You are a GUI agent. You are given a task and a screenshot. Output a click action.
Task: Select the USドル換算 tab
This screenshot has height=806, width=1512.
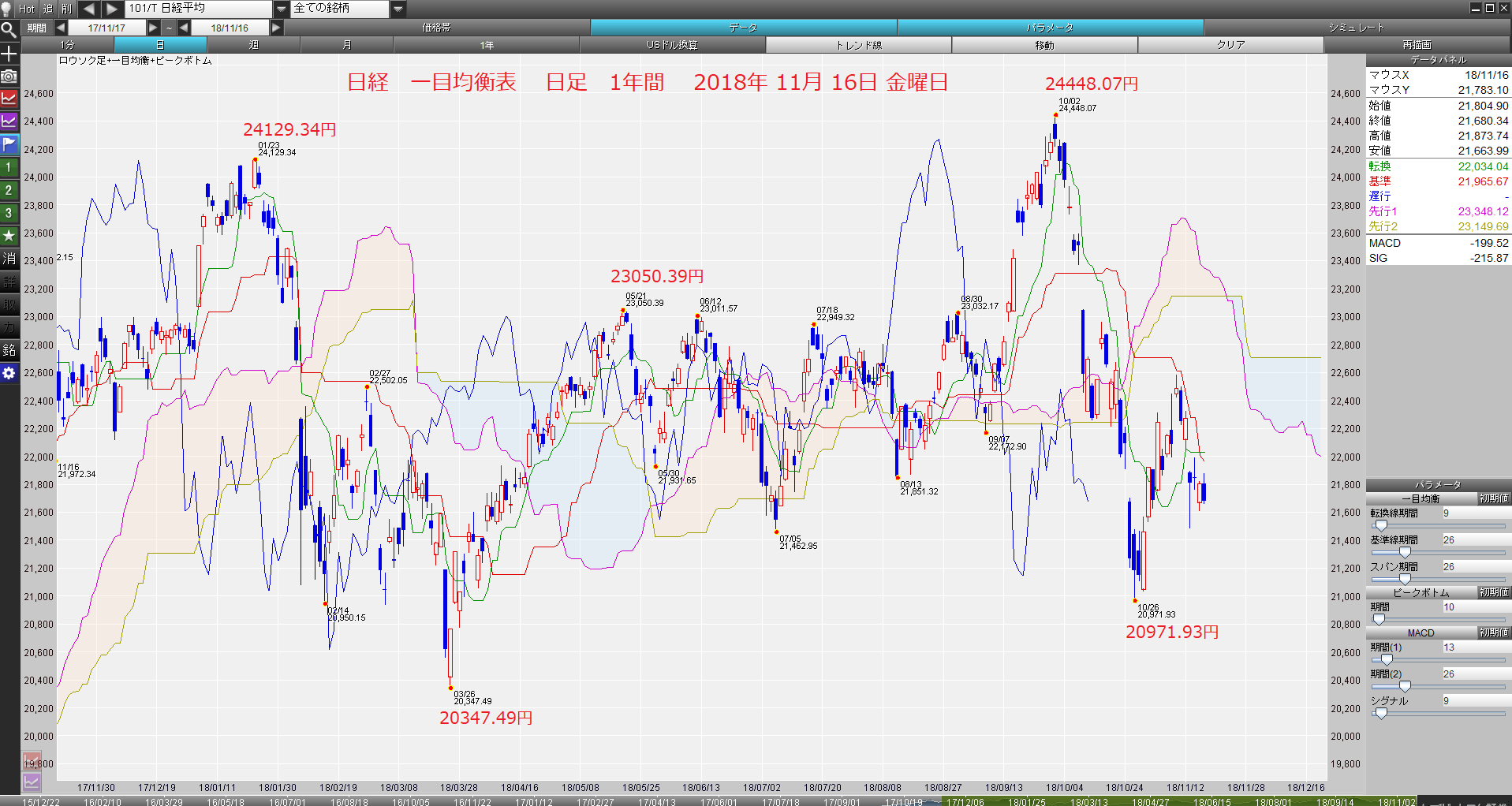[x=672, y=45]
